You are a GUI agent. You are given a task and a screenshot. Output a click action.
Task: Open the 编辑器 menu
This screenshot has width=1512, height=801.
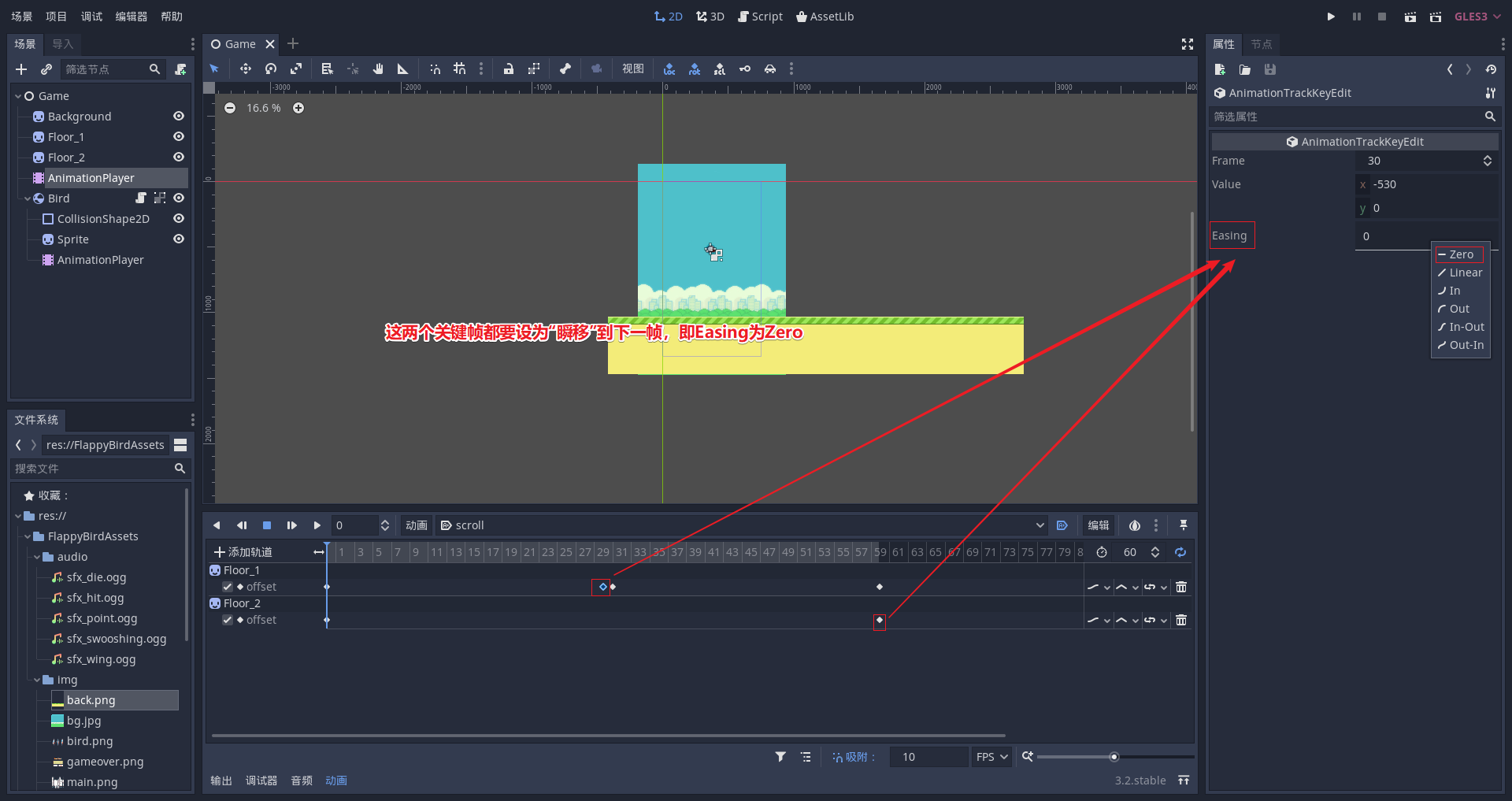tap(132, 17)
